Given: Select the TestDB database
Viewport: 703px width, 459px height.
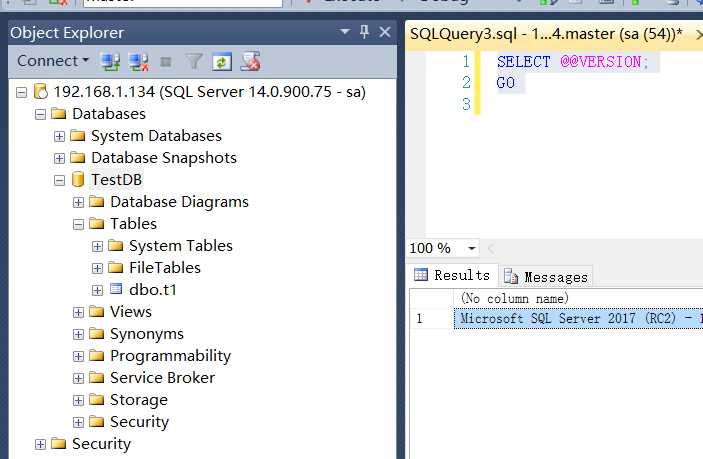Looking at the screenshot, I should [x=117, y=180].
